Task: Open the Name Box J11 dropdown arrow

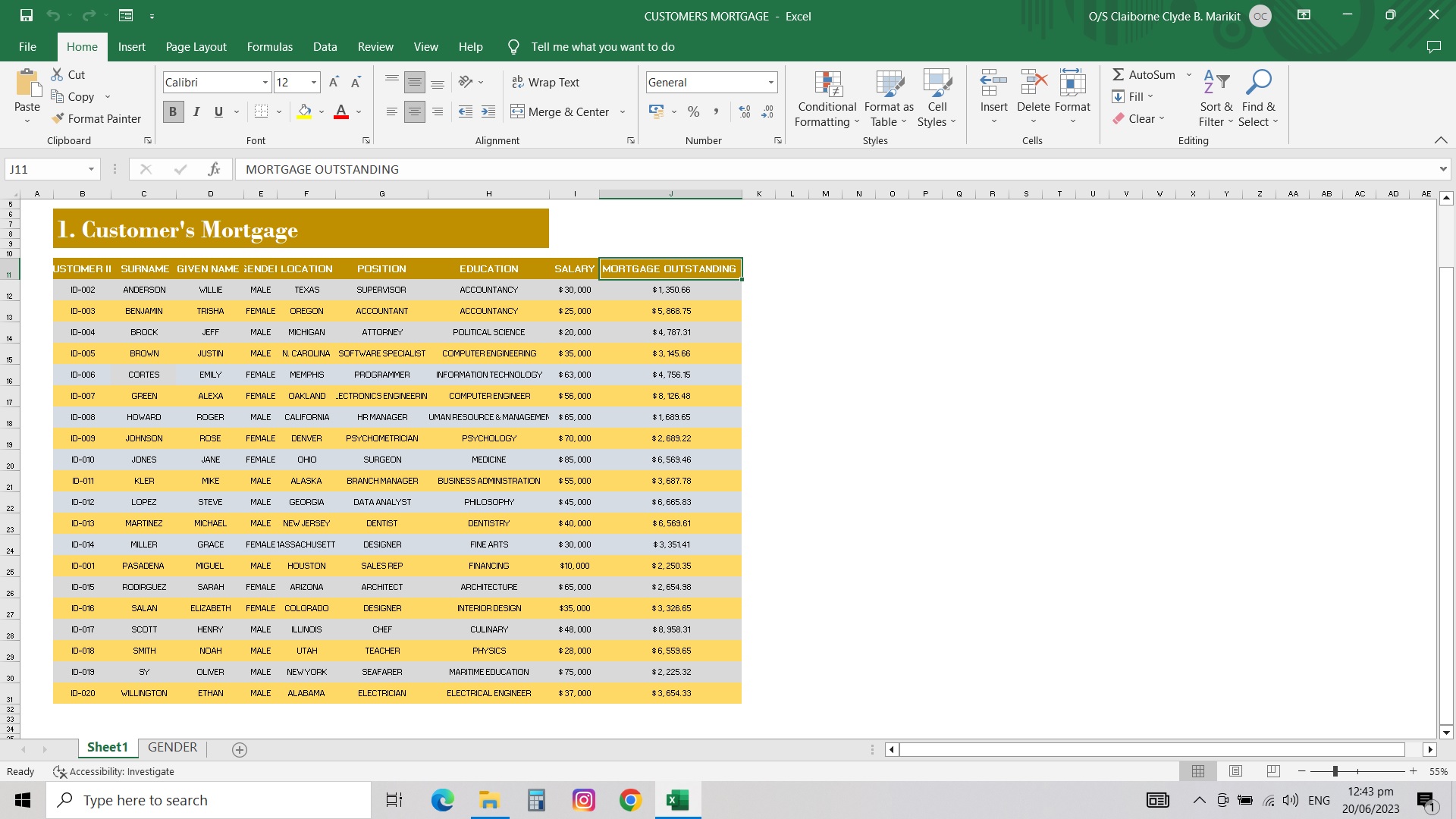Action: pyautogui.click(x=91, y=169)
